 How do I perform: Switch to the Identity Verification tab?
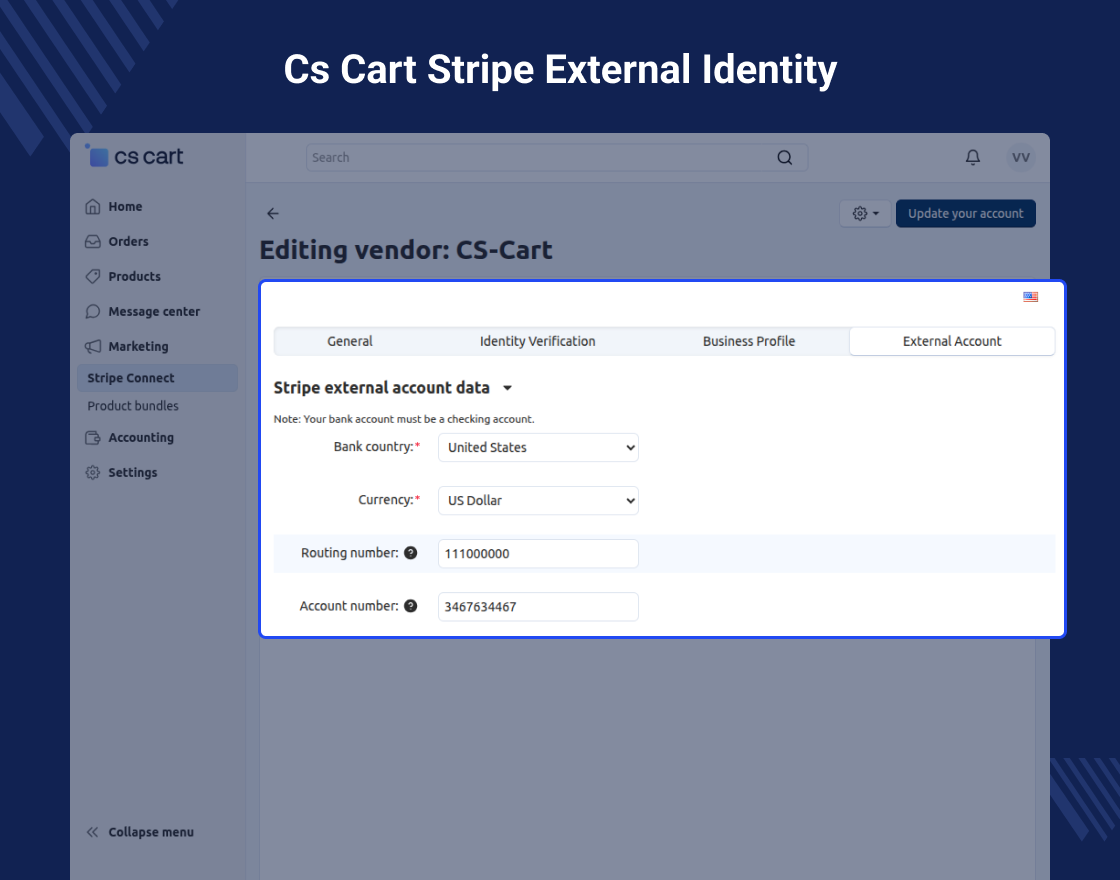[x=537, y=341]
